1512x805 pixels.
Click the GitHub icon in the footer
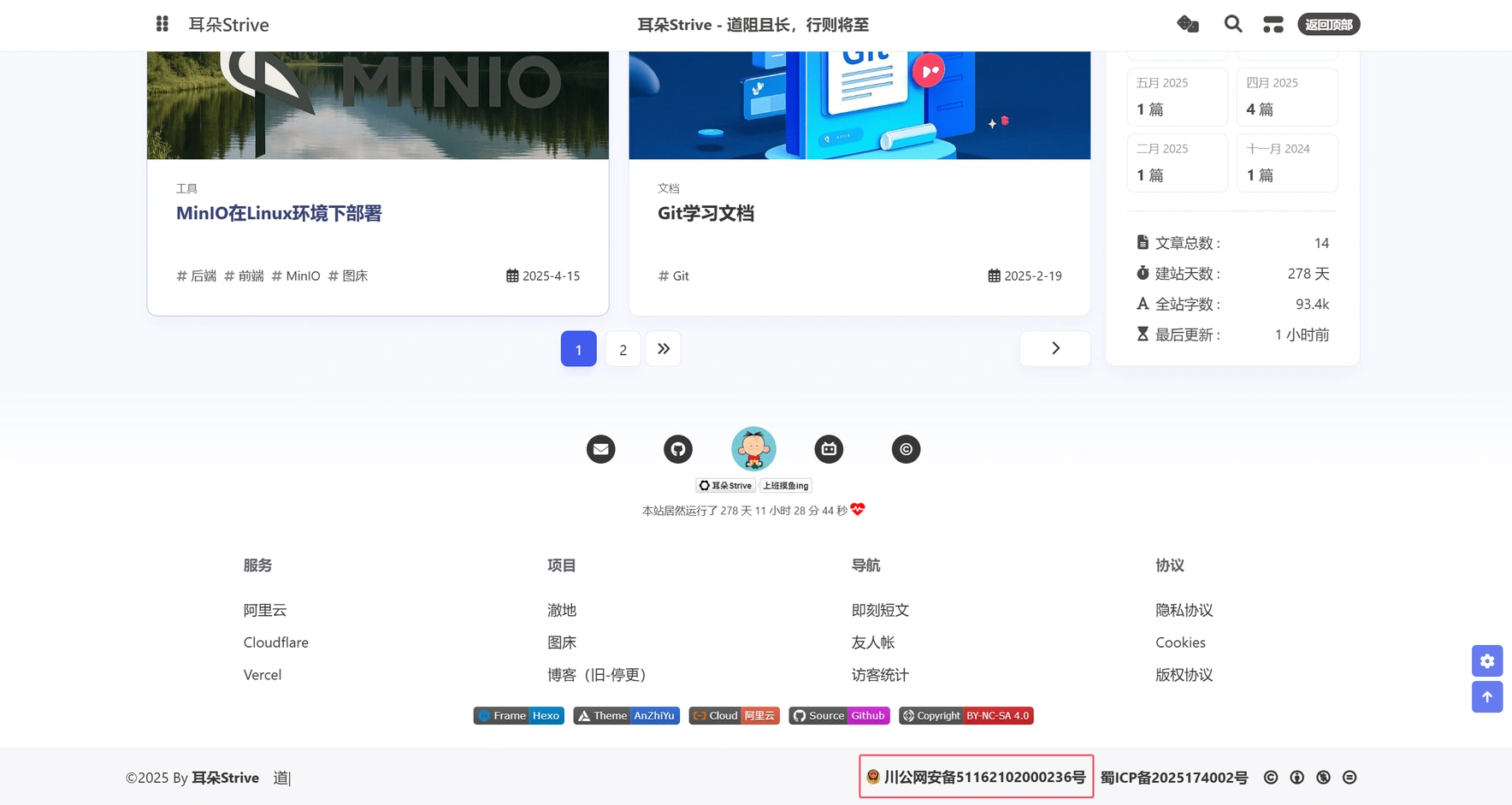677,448
